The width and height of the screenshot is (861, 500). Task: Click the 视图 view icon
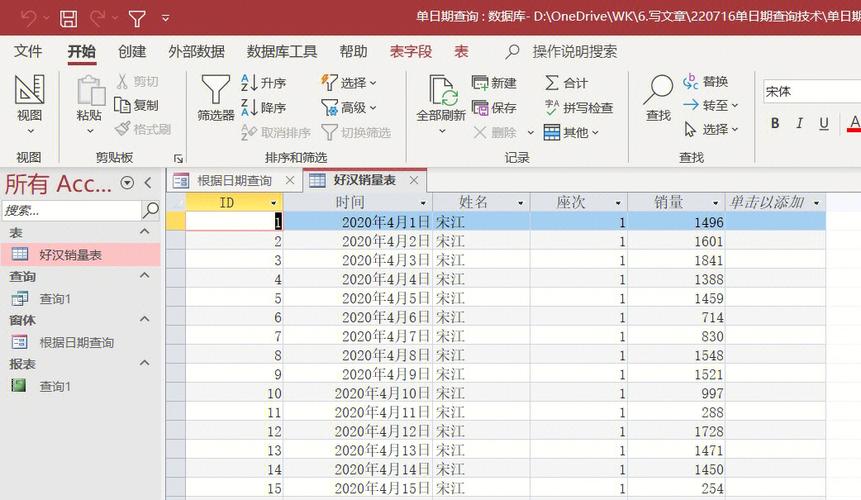tap(30, 89)
